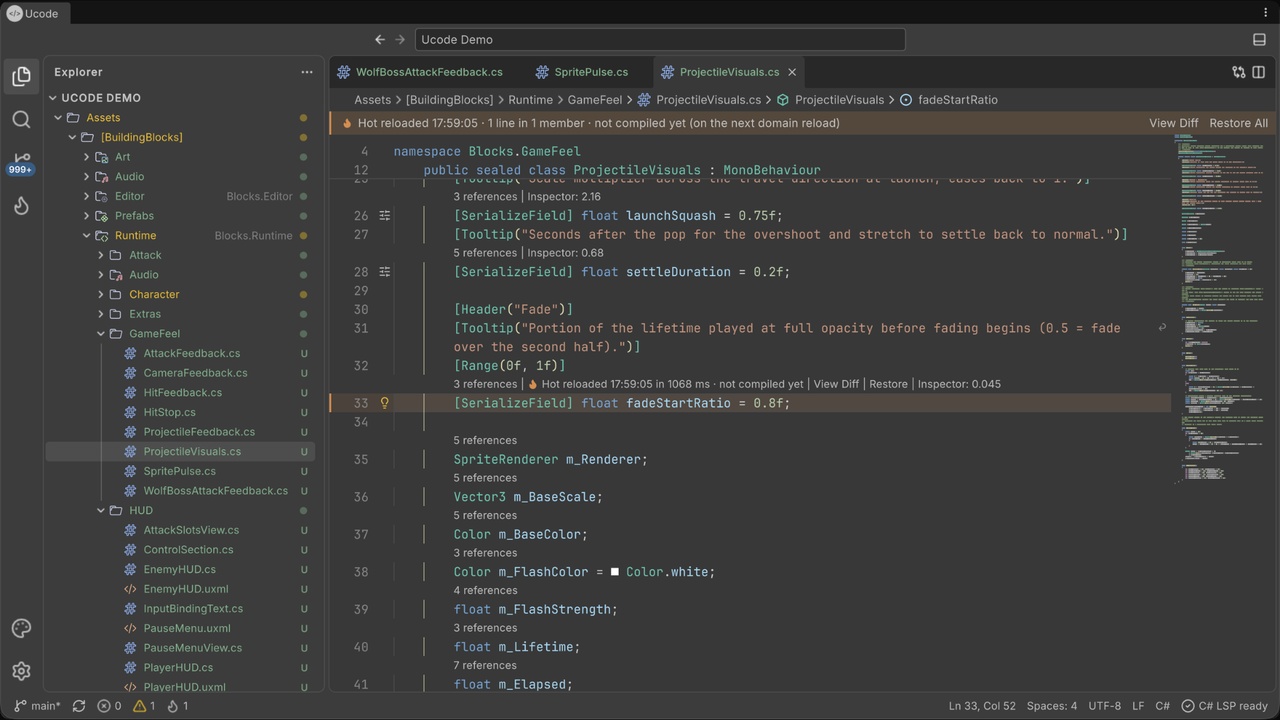Screen dimensions: 1280x720
Task: Click GameFeel in the breadcrumb path
Action: click(x=595, y=100)
